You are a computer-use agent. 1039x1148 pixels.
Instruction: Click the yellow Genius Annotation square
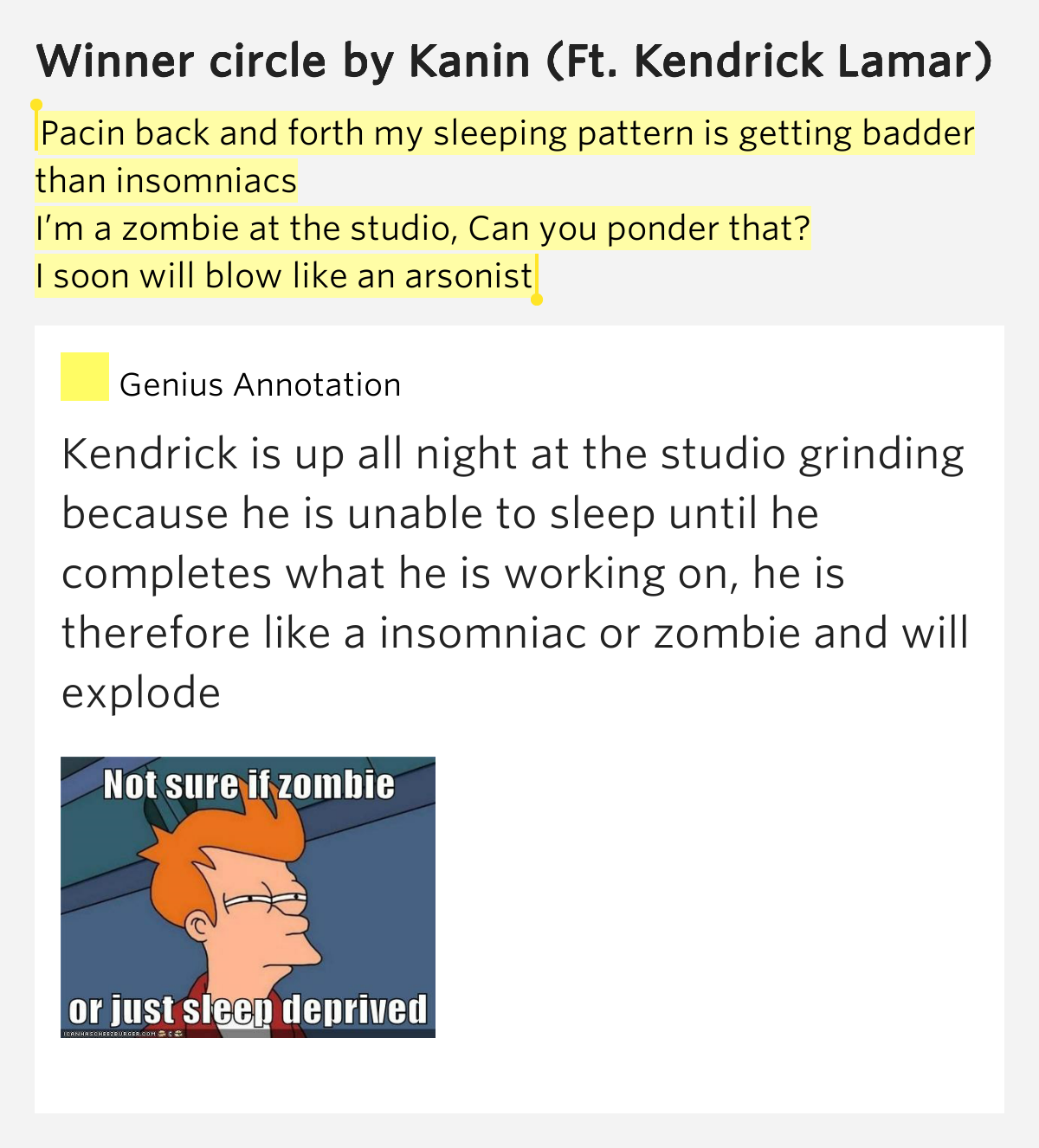click(x=85, y=377)
